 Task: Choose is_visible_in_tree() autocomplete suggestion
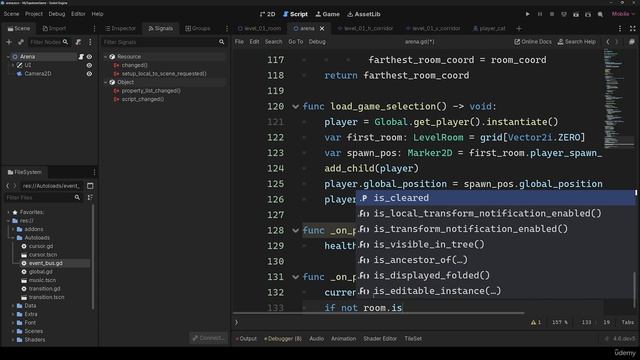(x=495, y=244)
